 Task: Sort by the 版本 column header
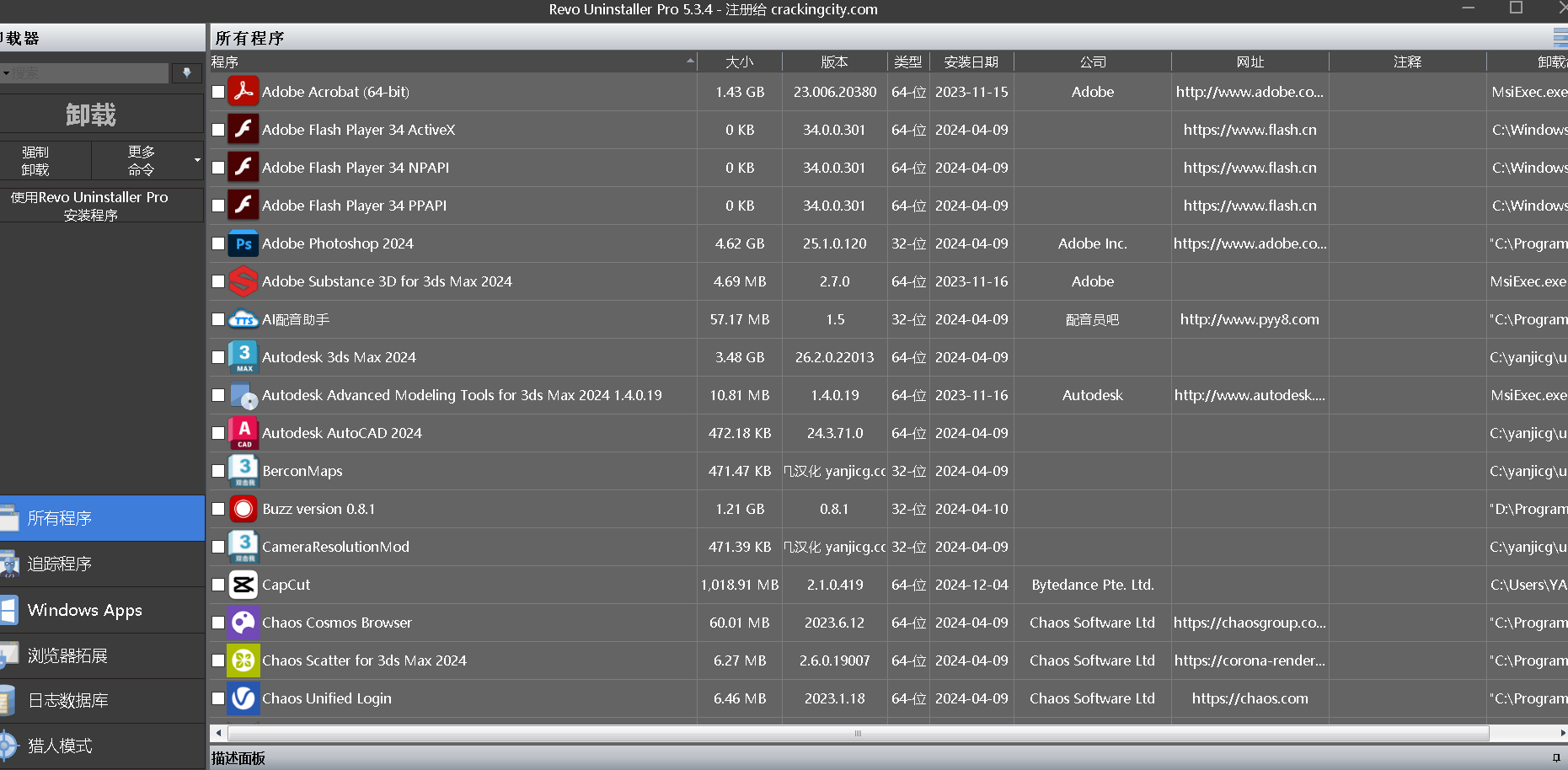point(834,61)
